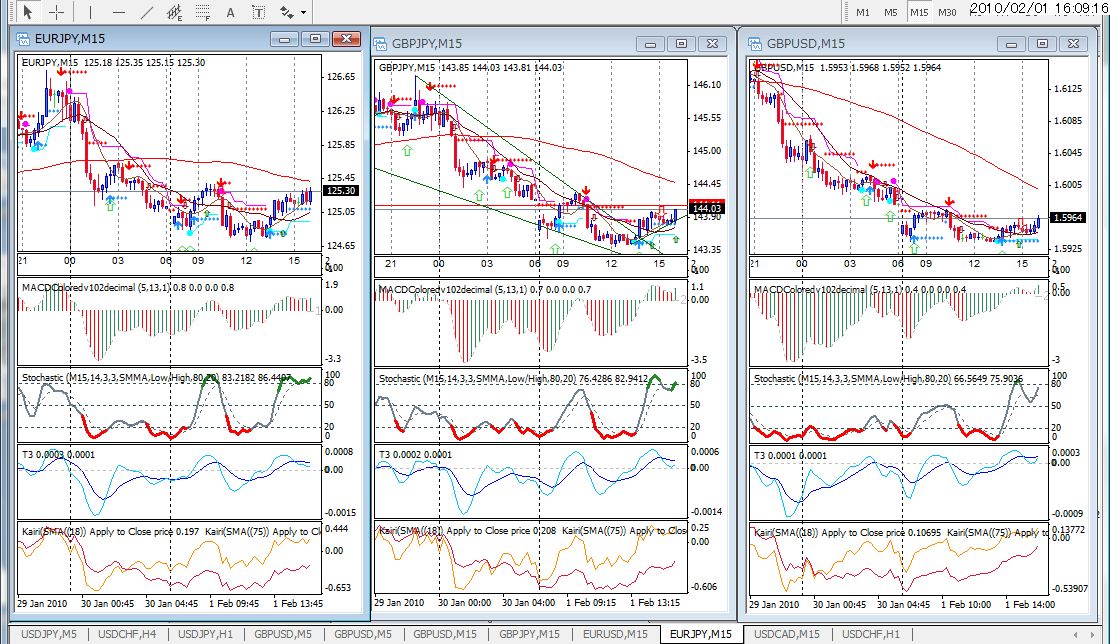1110x644 pixels.
Task: Click GBPJPY OHLC header '143.85 144.03 143.81 144.03'
Action: point(501,67)
